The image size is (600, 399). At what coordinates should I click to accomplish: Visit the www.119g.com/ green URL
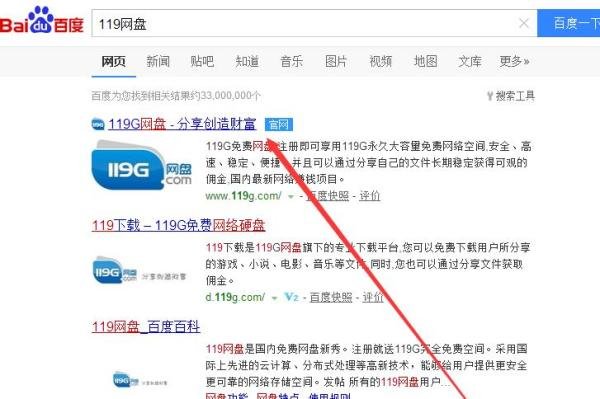(x=243, y=196)
